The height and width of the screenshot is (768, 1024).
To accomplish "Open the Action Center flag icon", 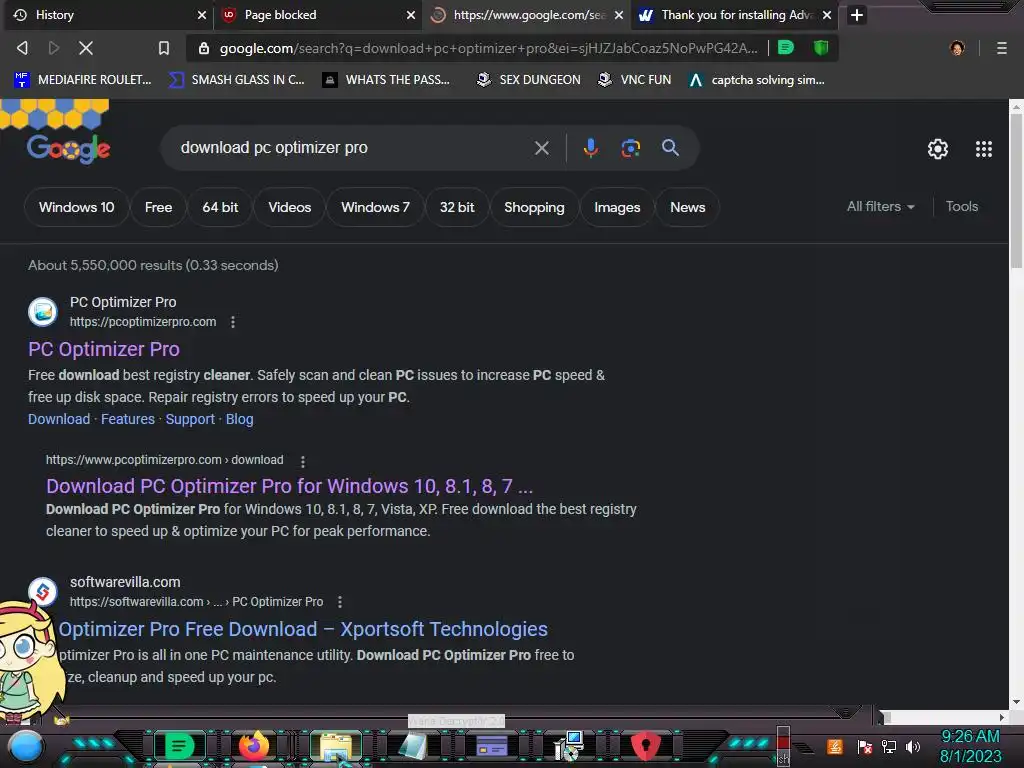I will click(x=864, y=746).
